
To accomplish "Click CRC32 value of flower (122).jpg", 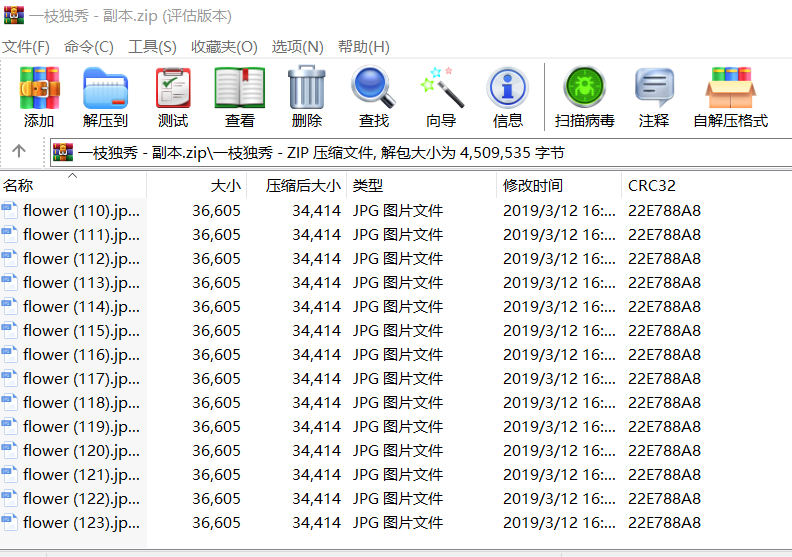I will [664, 498].
